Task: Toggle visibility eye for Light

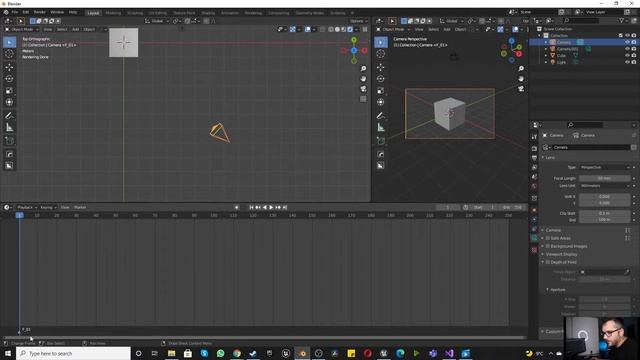Action: 627,62
